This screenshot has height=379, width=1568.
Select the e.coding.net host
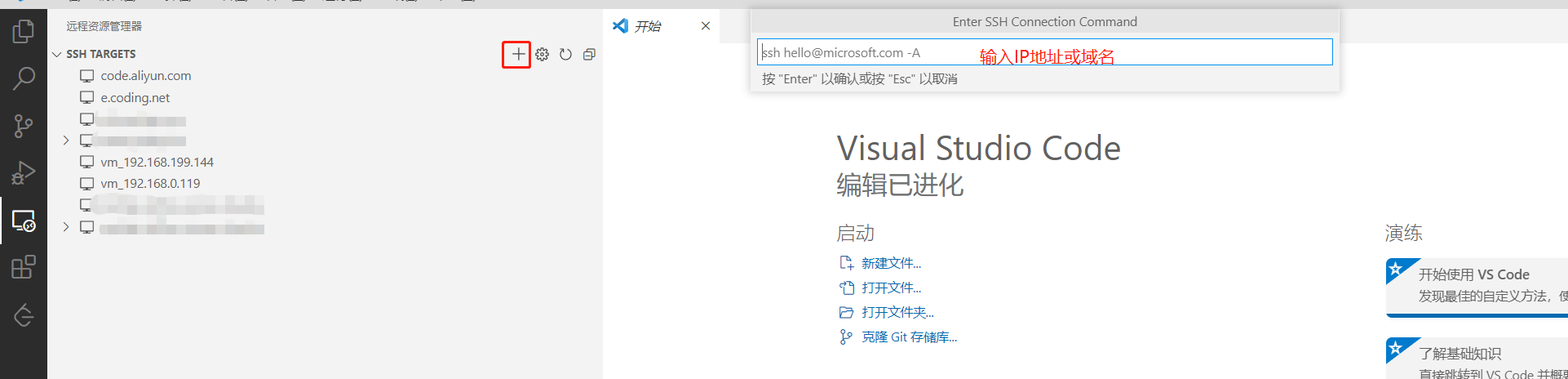135,98
